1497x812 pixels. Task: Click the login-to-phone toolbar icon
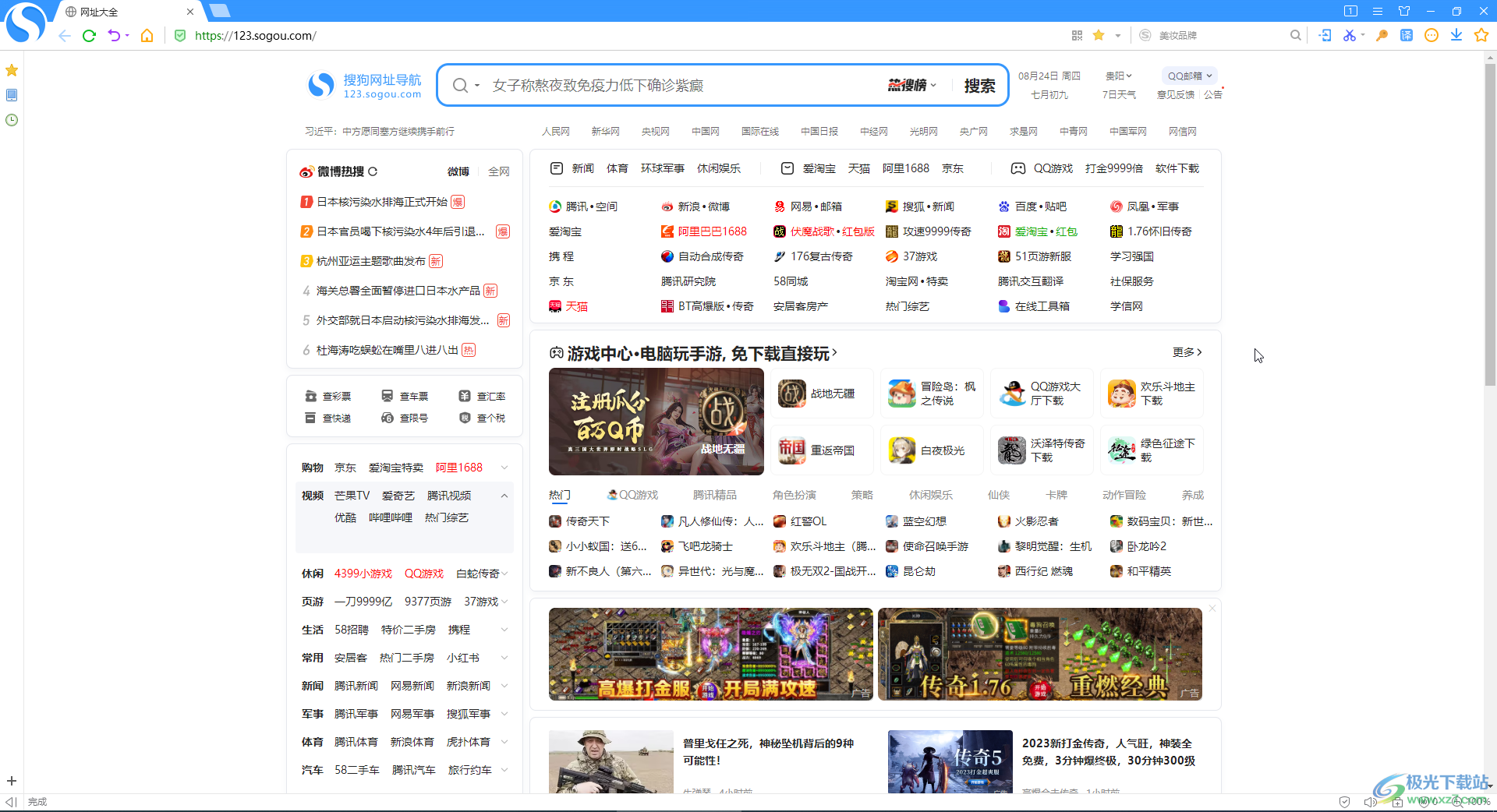pyautogui.click(x=1325, y=35)
